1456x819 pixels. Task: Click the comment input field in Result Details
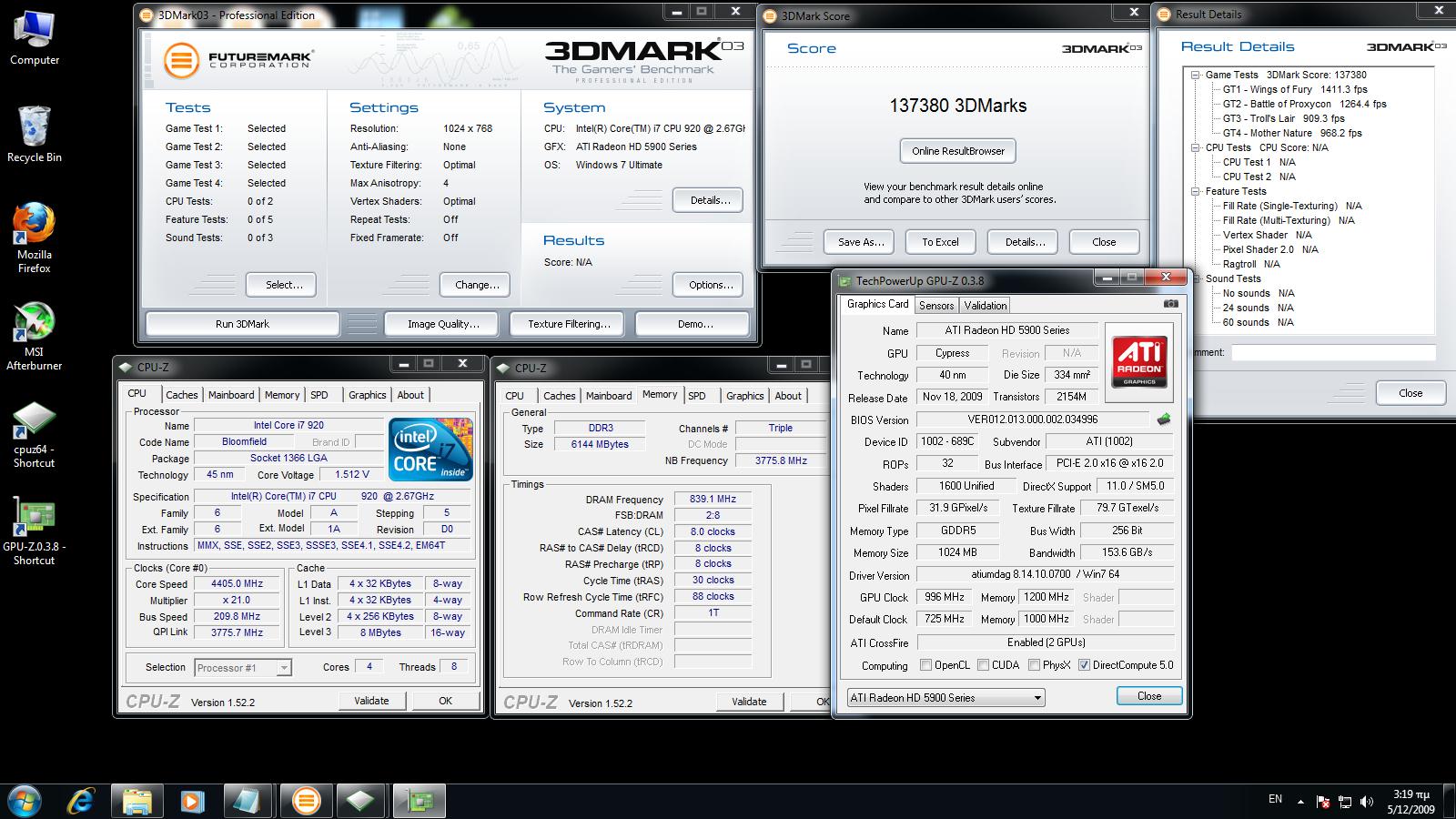pyautogui.click(x=1333, y=353)
